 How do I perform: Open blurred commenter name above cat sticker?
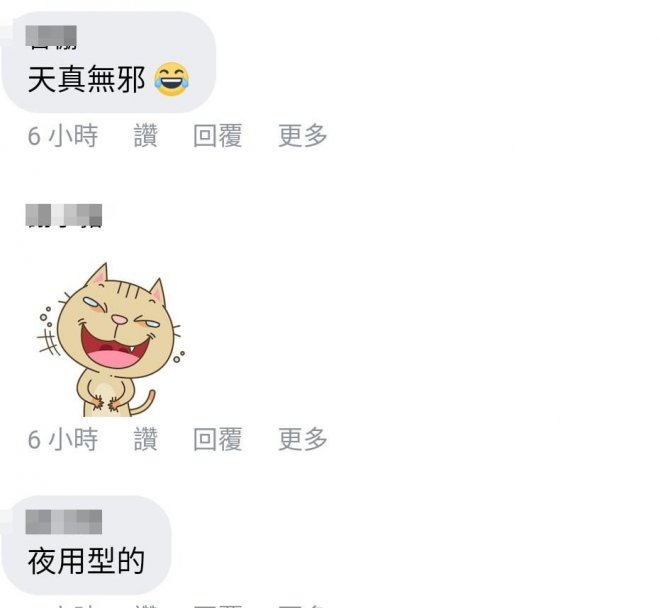pyautogui.click(x=64, y=216)
